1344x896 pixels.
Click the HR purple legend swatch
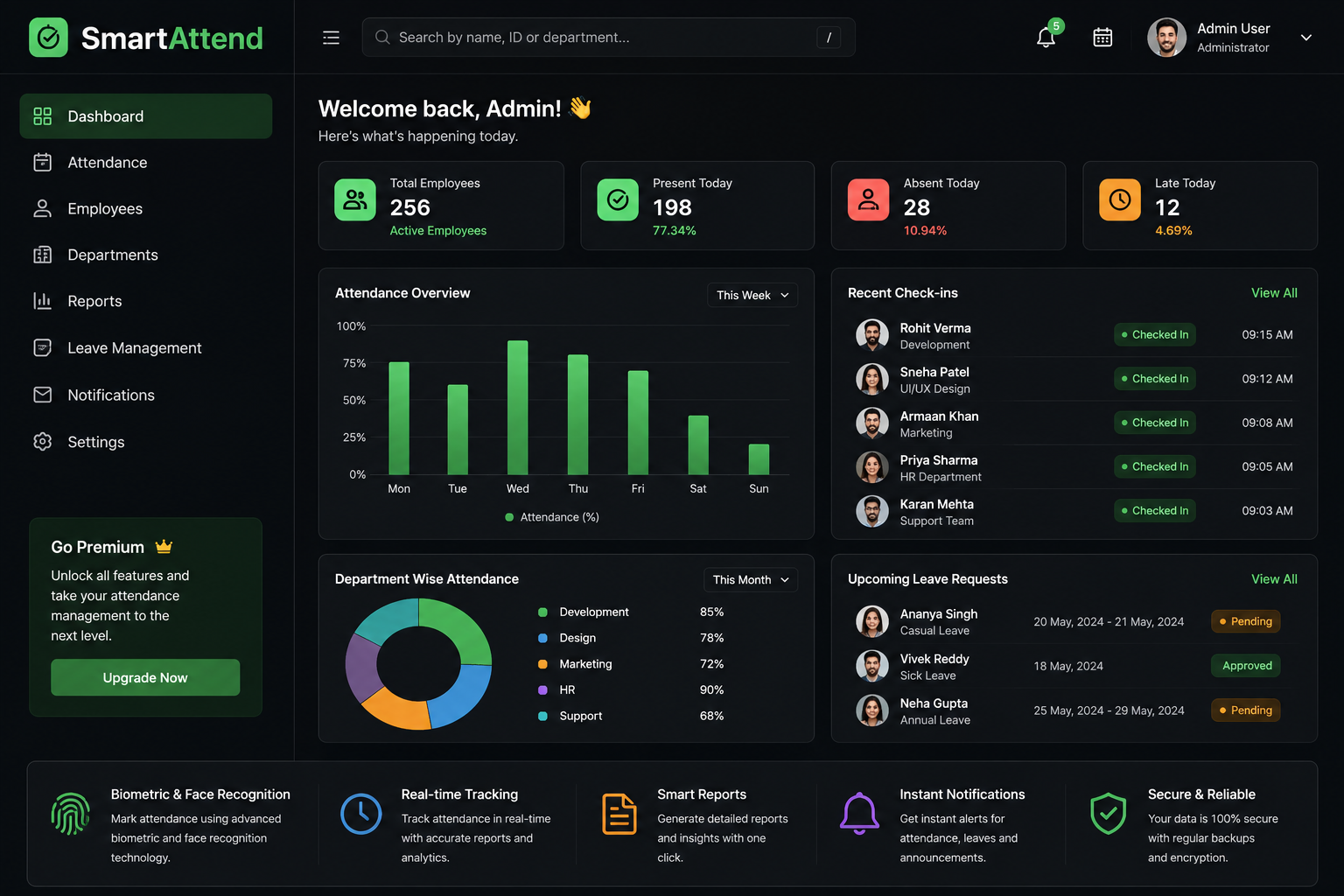pos(542,690)
